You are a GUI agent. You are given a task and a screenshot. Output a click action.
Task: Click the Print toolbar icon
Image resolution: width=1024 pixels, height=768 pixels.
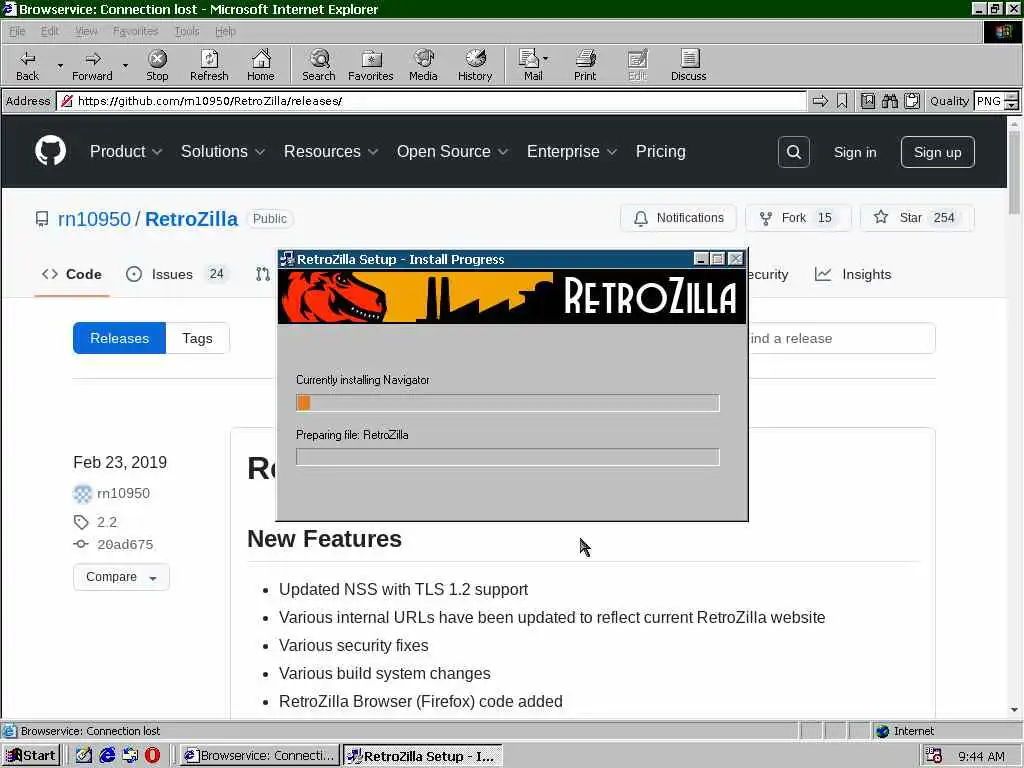(585, 65)
